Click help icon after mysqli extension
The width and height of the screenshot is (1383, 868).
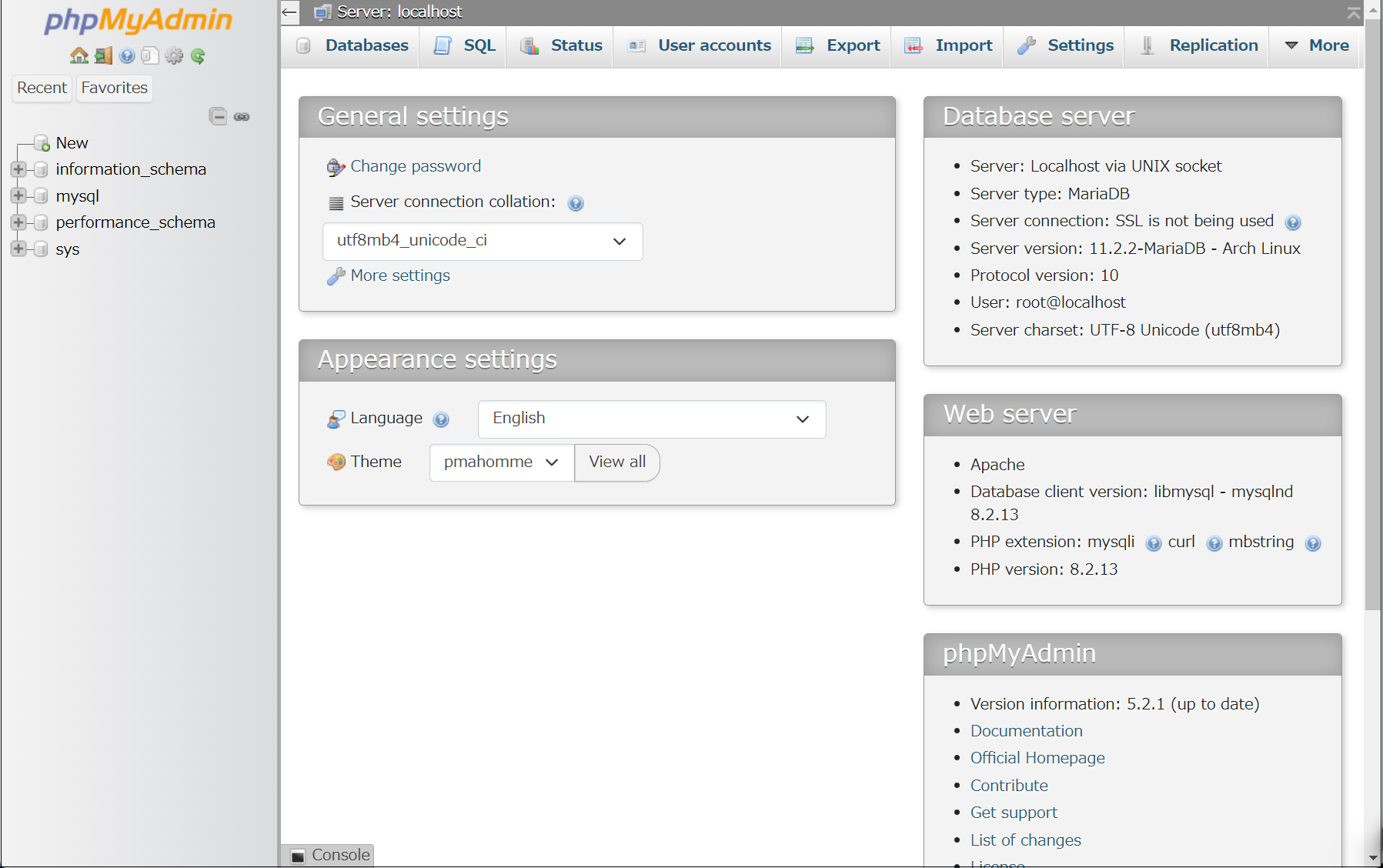click(x=1153, y=543)
